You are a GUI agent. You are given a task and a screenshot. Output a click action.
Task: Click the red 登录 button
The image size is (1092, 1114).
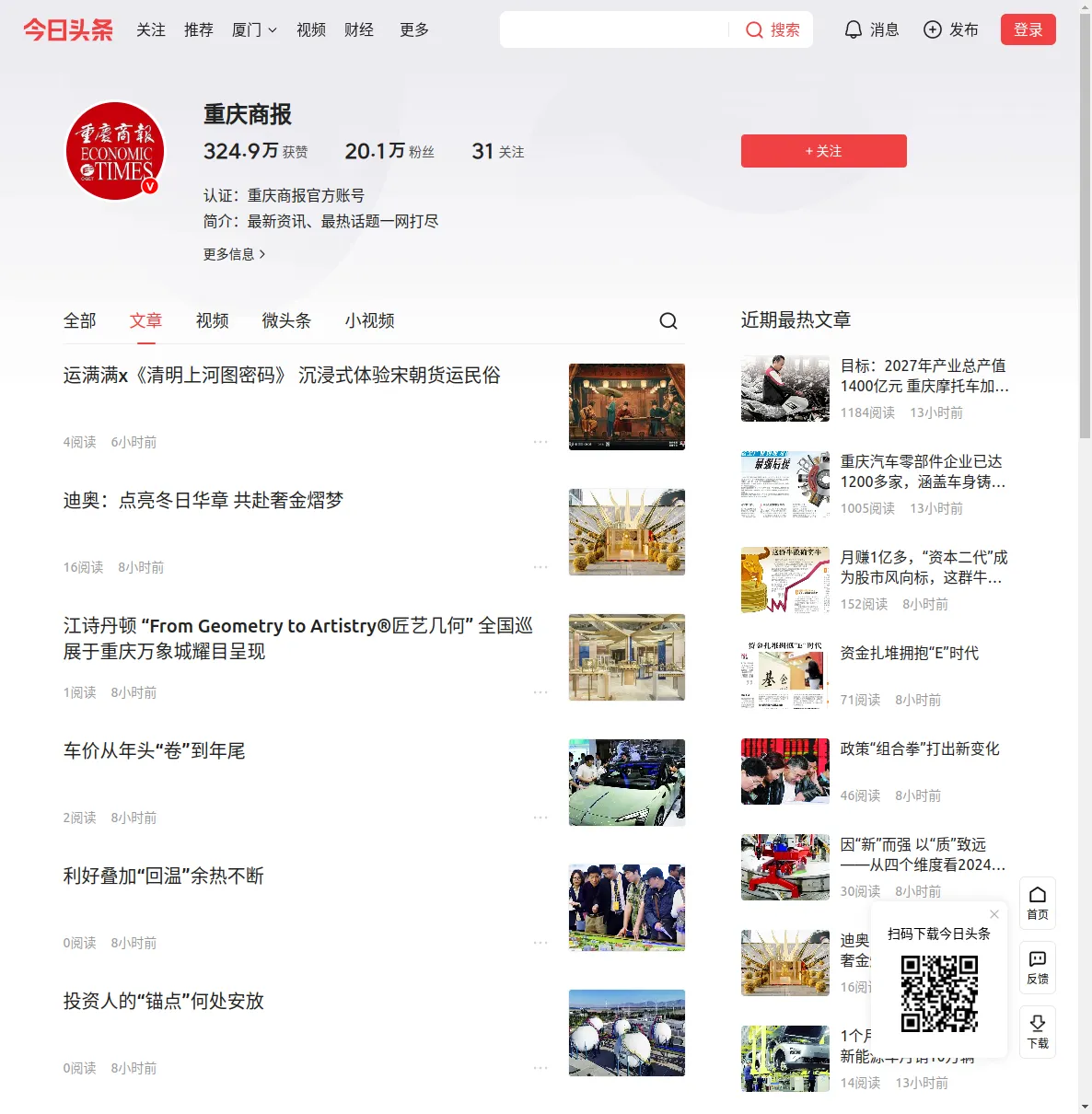(1028, 29)
